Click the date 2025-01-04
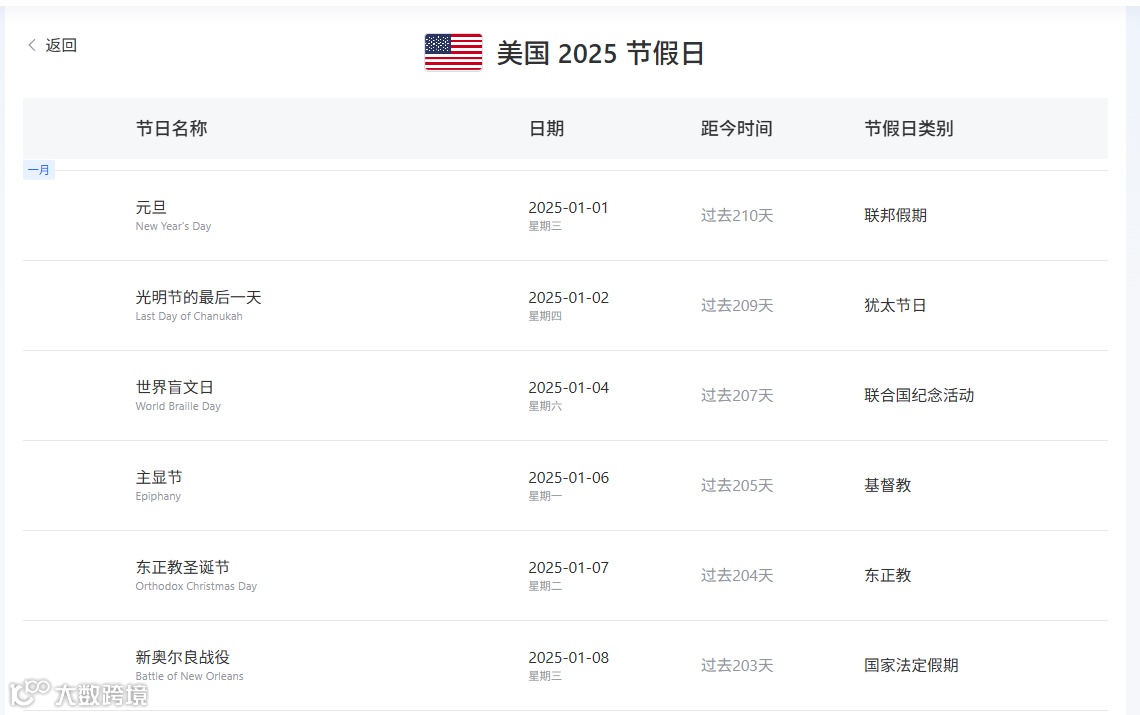This screenshot has width=1140, height=715. 569,388
